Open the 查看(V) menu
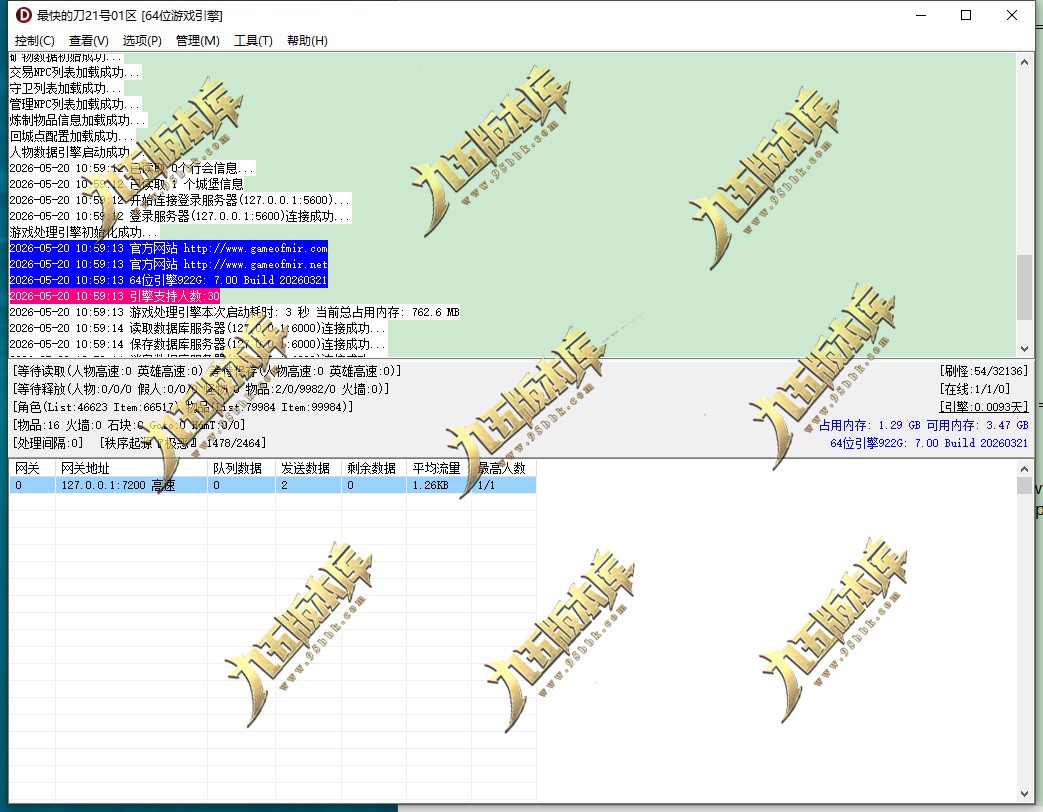1043x812 pixels. [x=88, y=41]
